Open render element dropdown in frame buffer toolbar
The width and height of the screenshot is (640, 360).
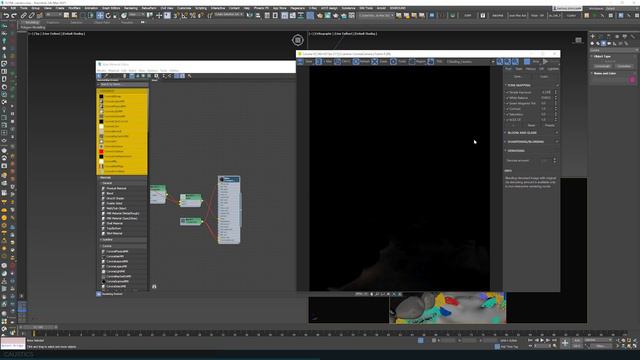point(471,62)
